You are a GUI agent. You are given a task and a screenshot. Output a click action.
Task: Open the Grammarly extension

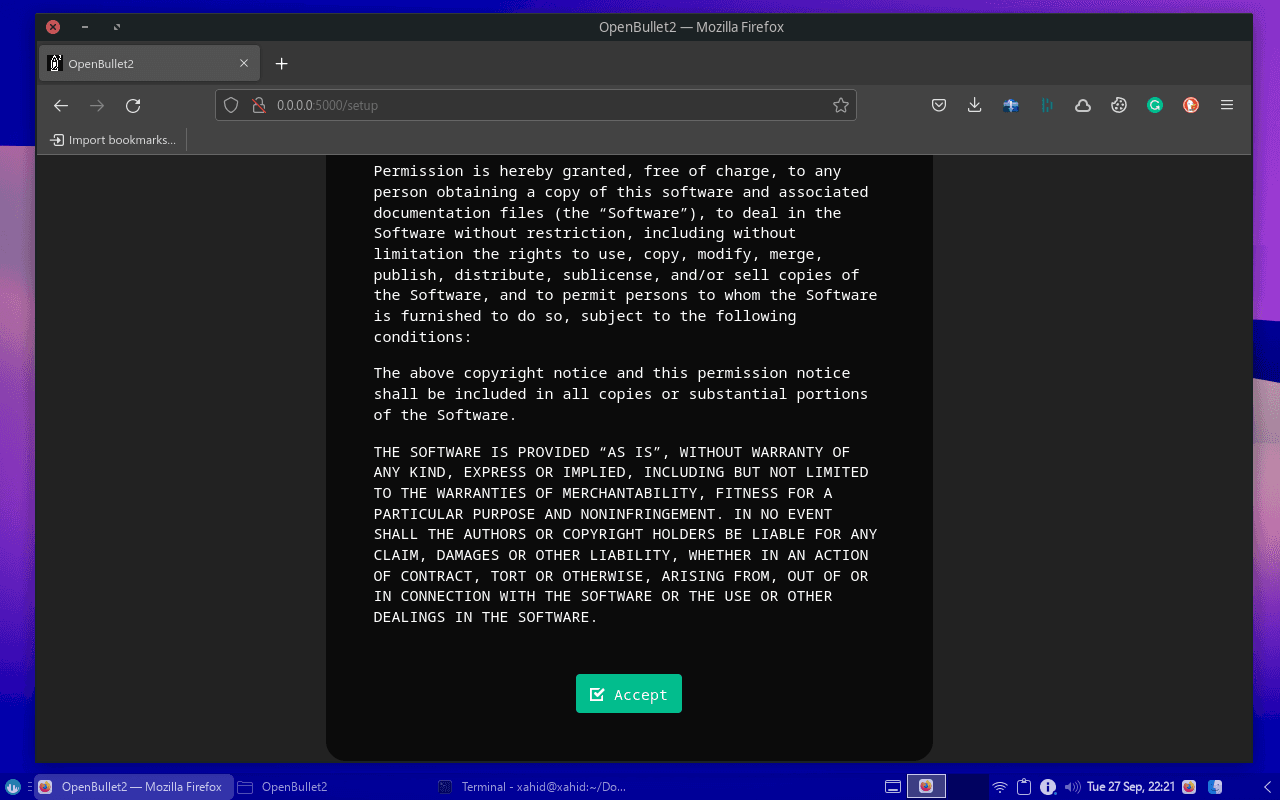[x=1154, y=105]
